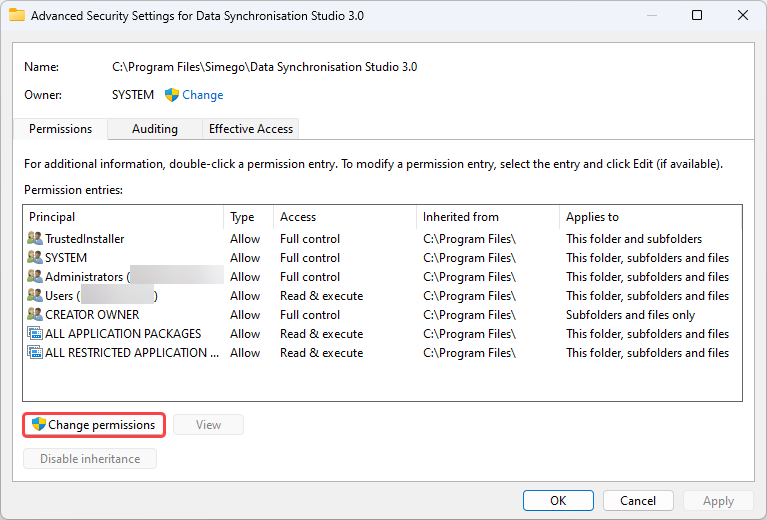Click the ALL RESTRICTED APPLICATION package icon
The width and height of the screenshot is (767, 520).
click(35, 352)
